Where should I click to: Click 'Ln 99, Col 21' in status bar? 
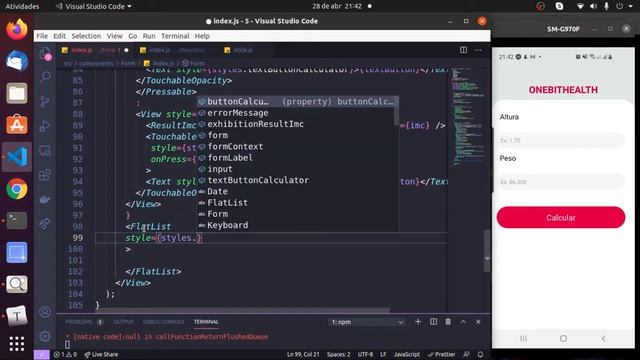click(303, 354)
